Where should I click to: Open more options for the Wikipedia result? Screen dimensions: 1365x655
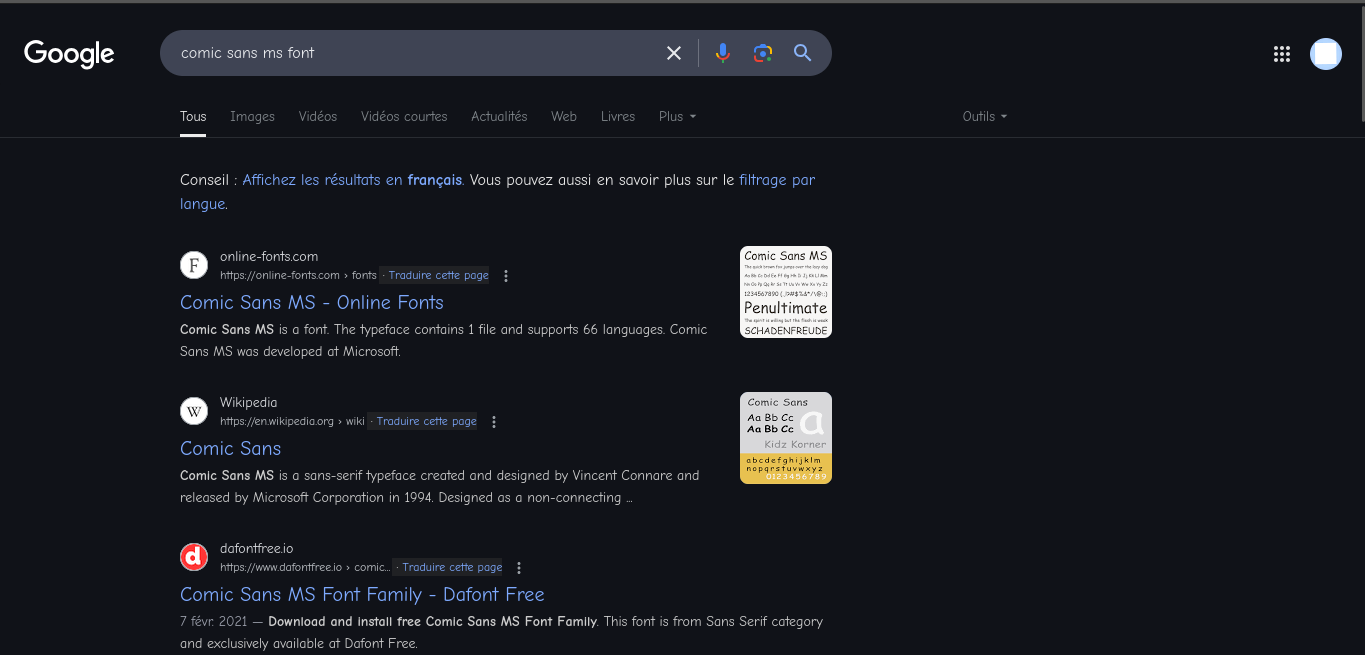click(494, 422)
